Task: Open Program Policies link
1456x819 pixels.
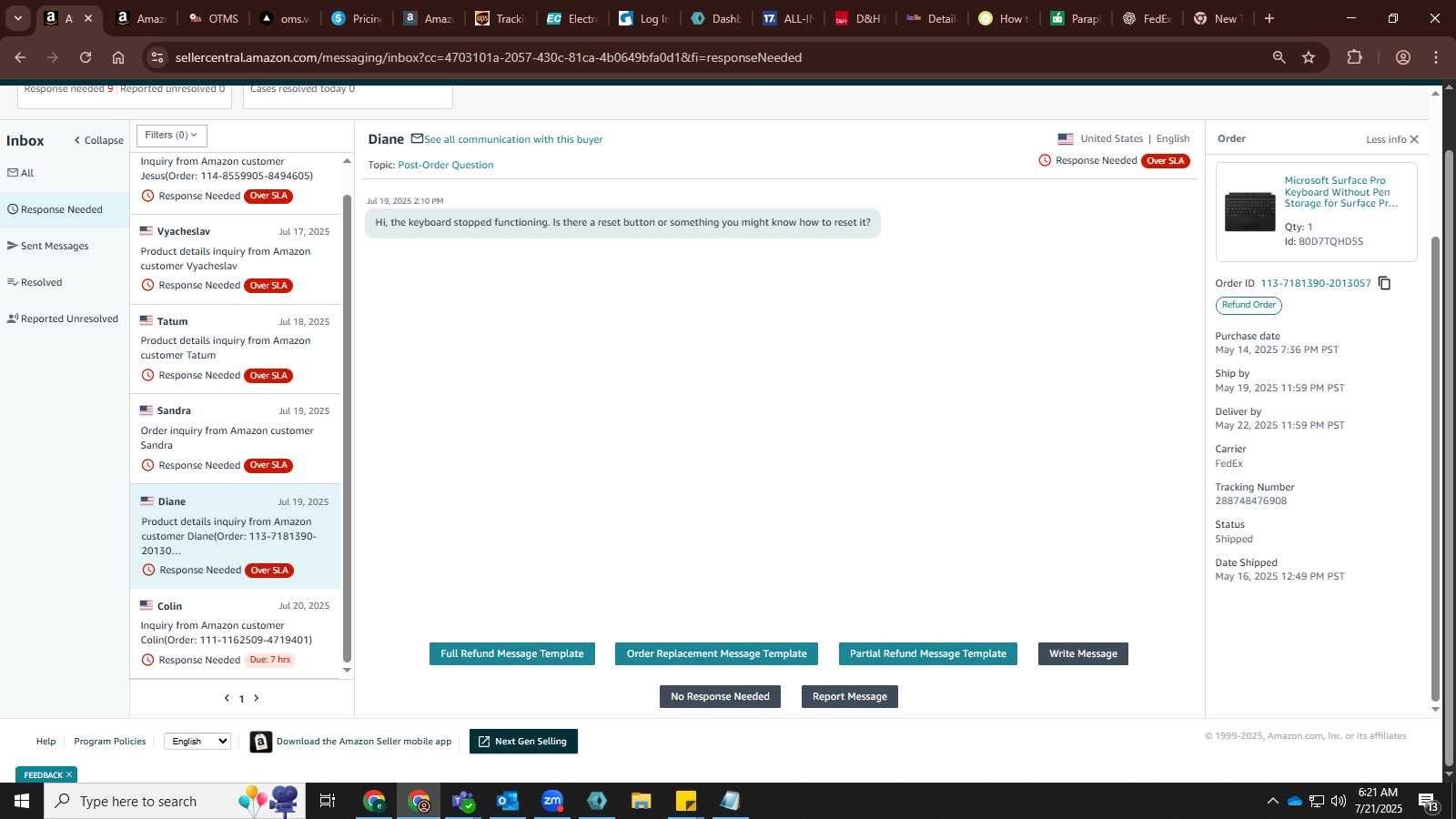Action: coord(110,742)
